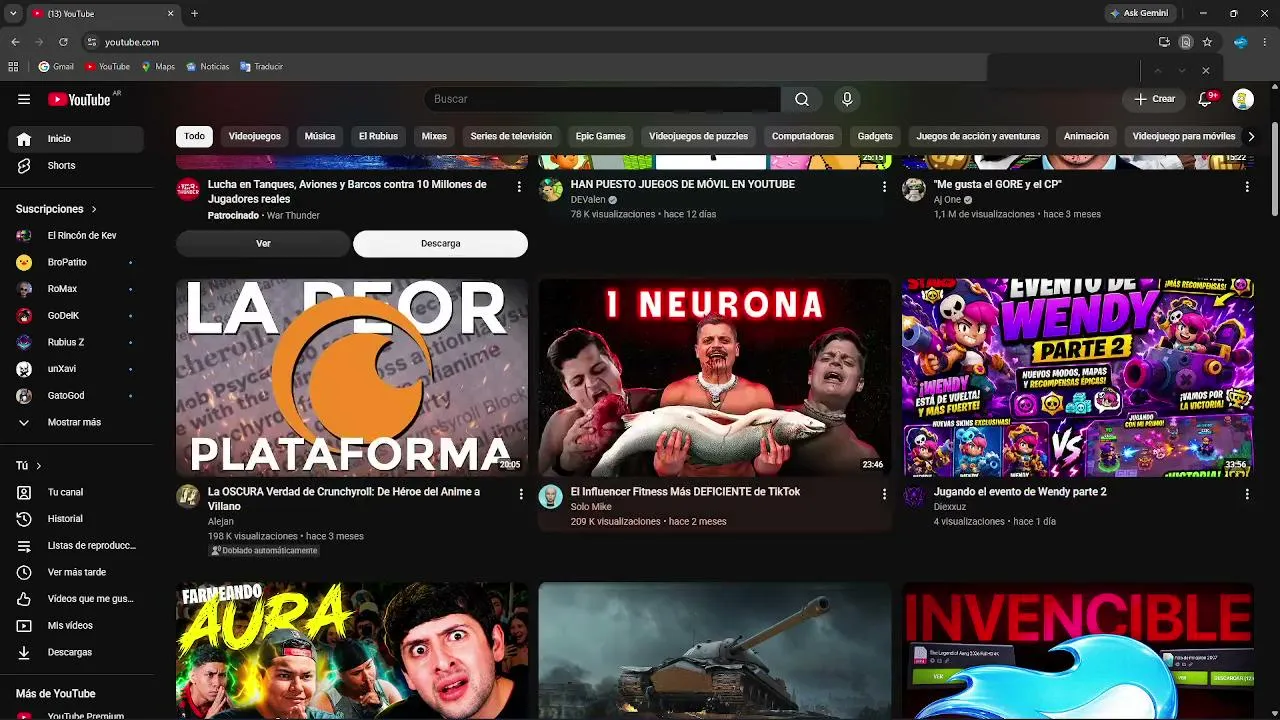Select the Videojuegos filter chip

click(255, 136)
